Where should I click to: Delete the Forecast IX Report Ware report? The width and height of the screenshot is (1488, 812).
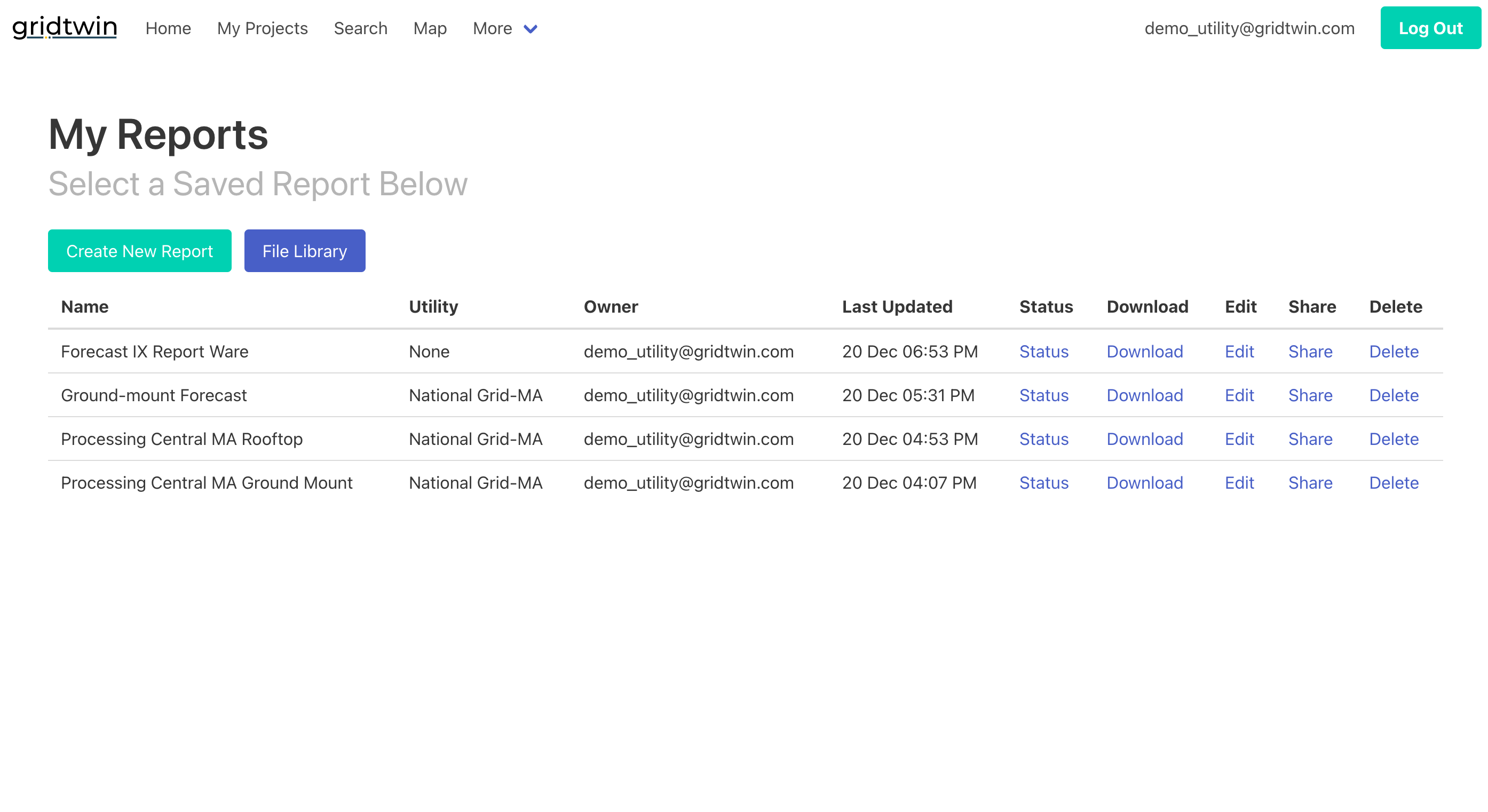(x=1394, y=352)
